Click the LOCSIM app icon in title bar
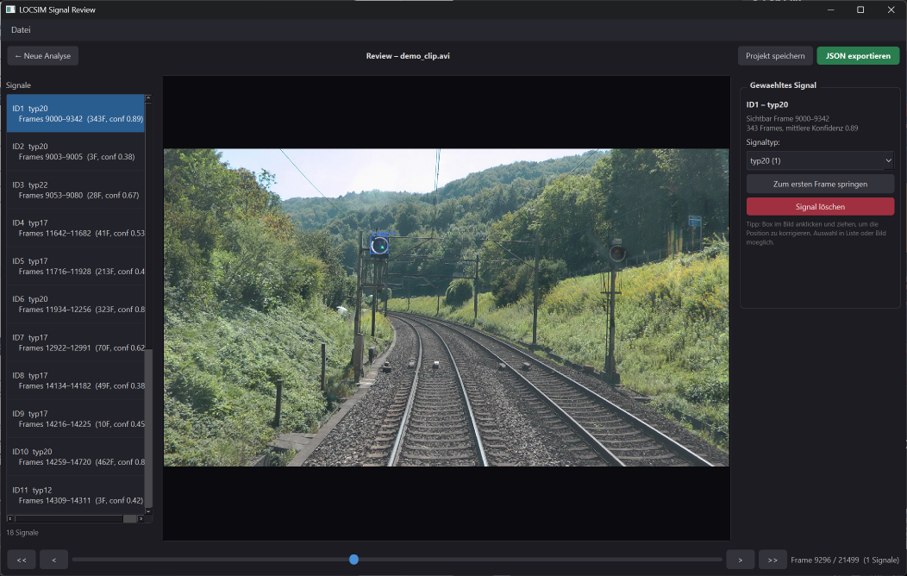 click(x=10, y=9)
